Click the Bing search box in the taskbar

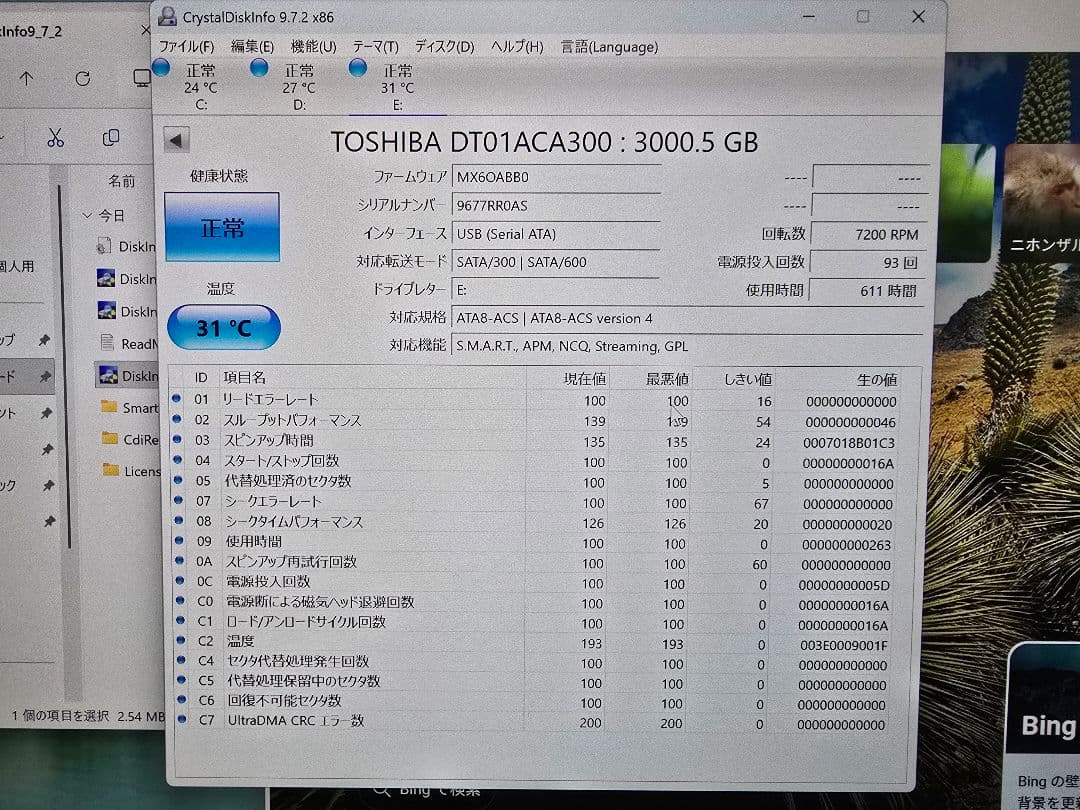click(x=430, y=790)
